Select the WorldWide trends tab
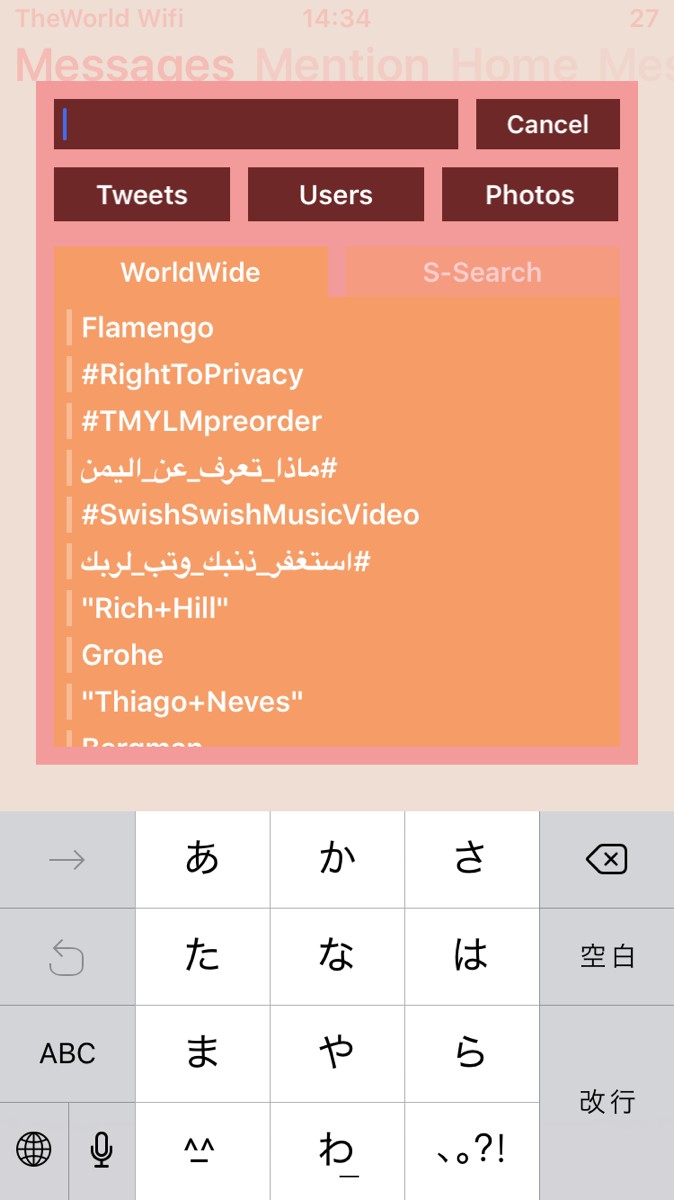 point(190,272)
